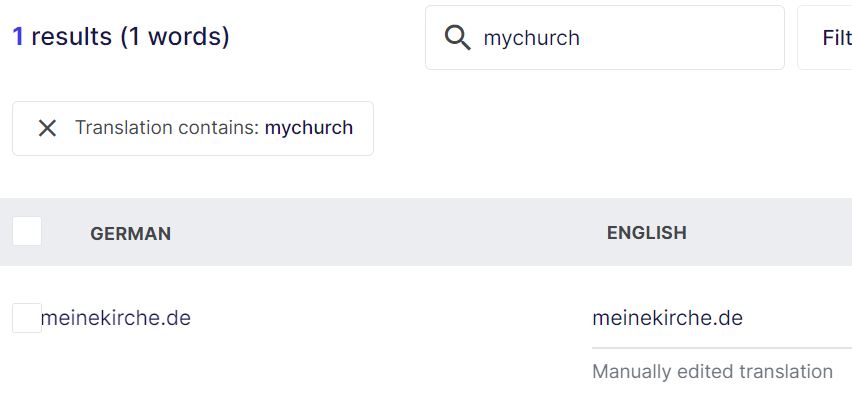The width and height of the screenshot is (852, 416).
Task: Sort by the ENGLISH column header
Action: pos(646,233)
